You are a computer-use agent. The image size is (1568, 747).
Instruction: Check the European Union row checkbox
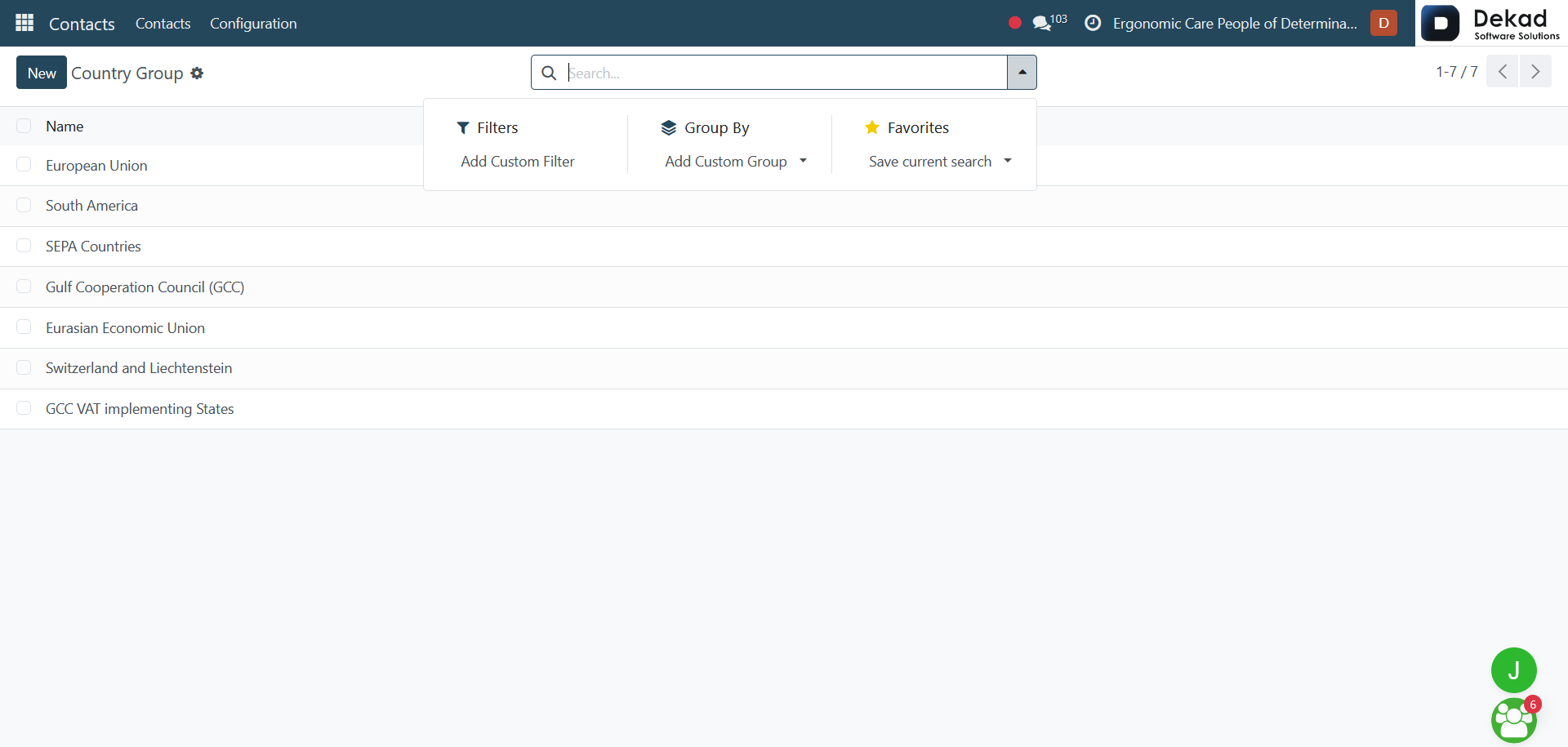(24, 165)
